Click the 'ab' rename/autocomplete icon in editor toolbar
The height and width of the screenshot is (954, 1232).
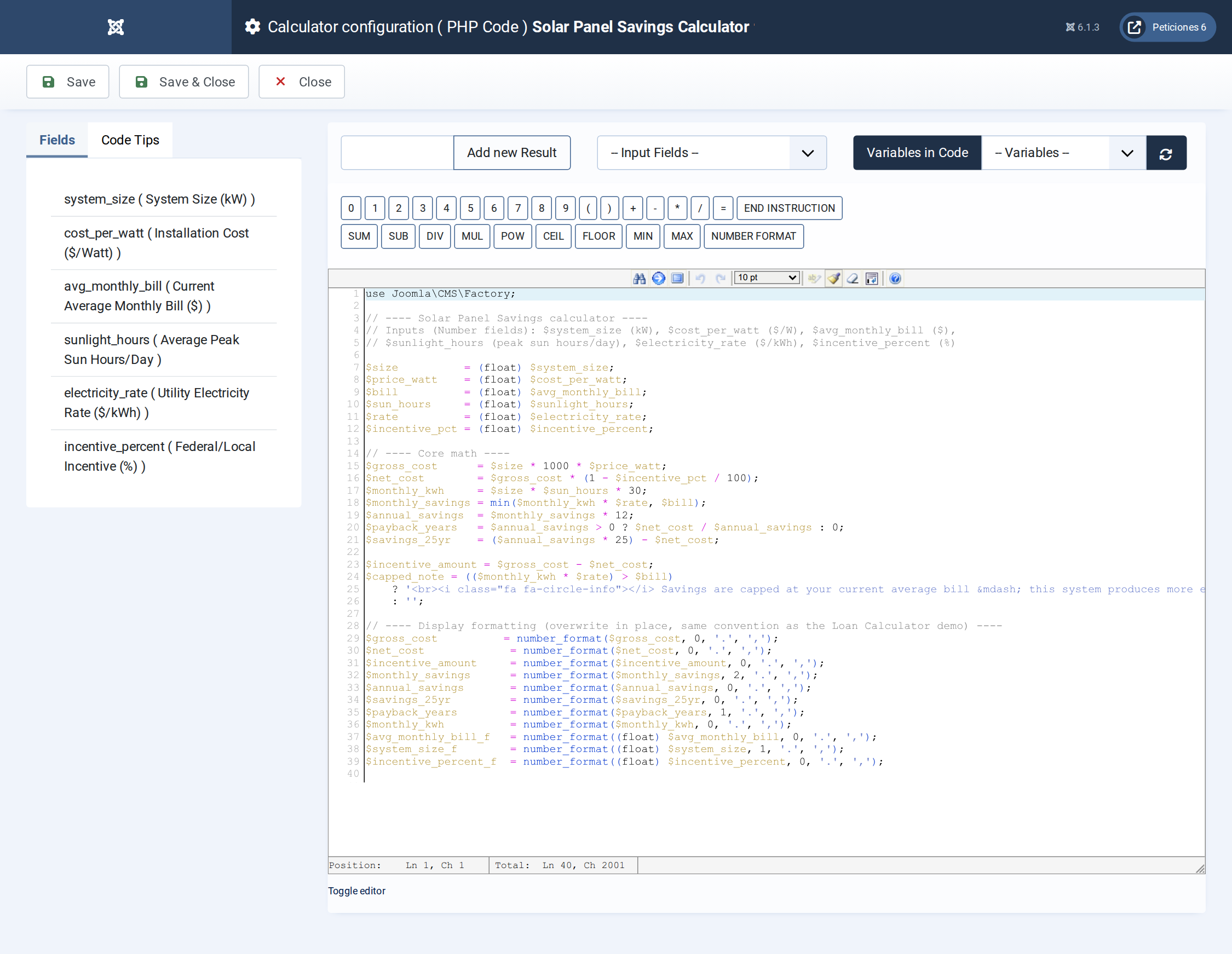(814, 279)
